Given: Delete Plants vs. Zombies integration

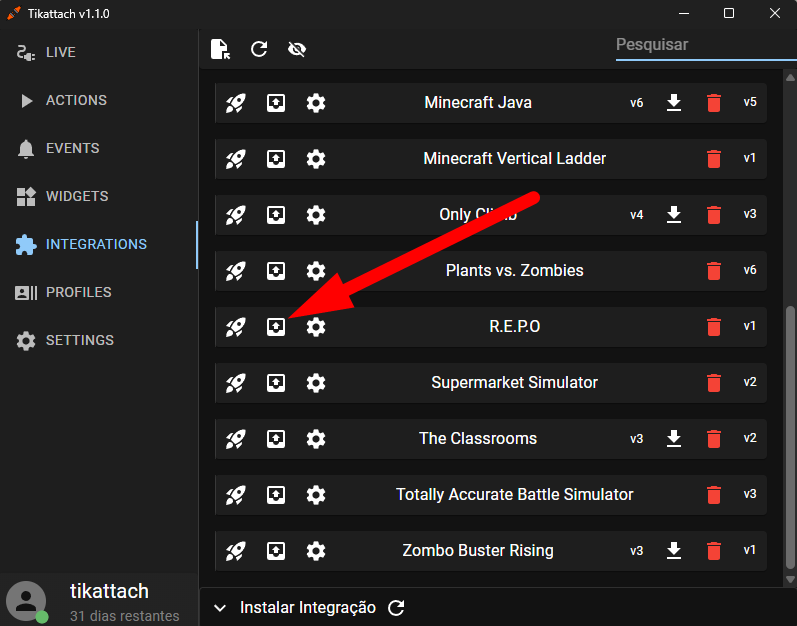Looking at the screenshot, I should (714, 270).
